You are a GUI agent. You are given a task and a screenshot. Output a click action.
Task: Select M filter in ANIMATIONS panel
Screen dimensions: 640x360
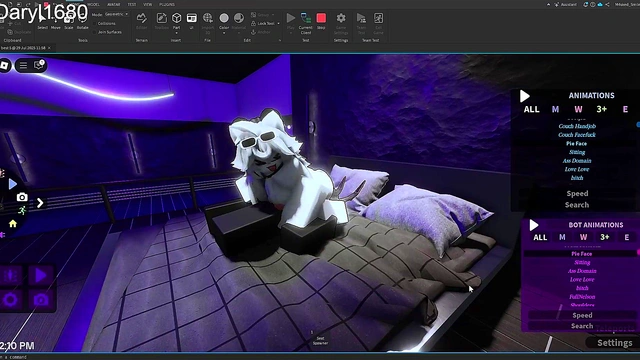[x=555, y=109]
